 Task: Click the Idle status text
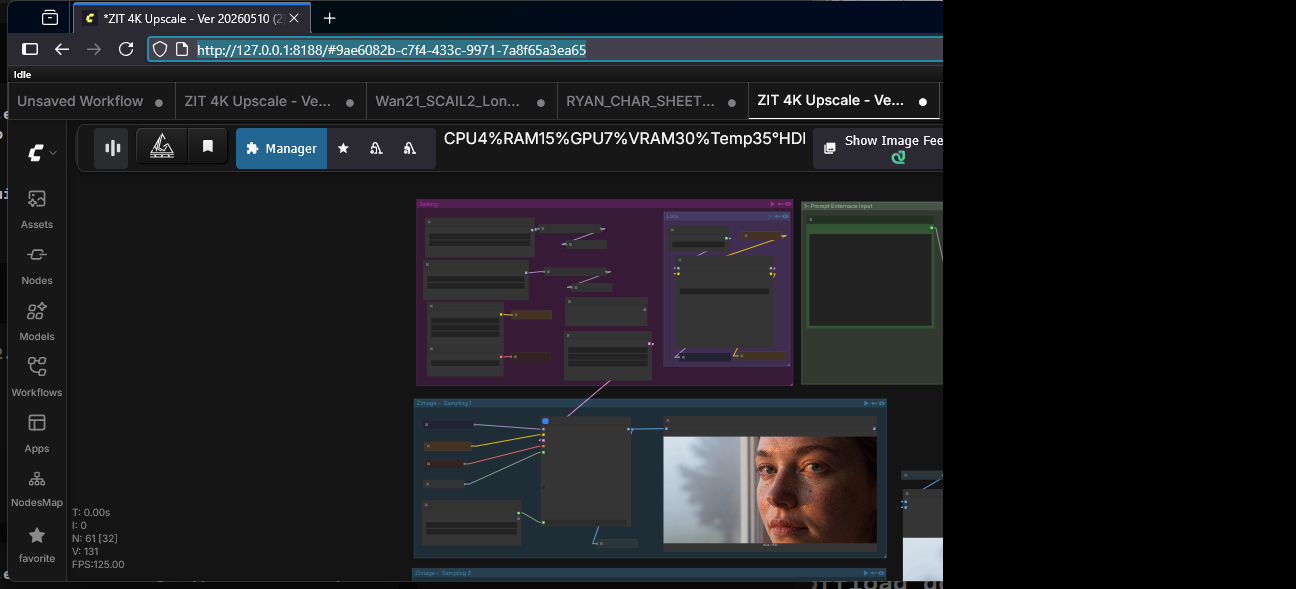pyautogui.click(x=22, y=74)
